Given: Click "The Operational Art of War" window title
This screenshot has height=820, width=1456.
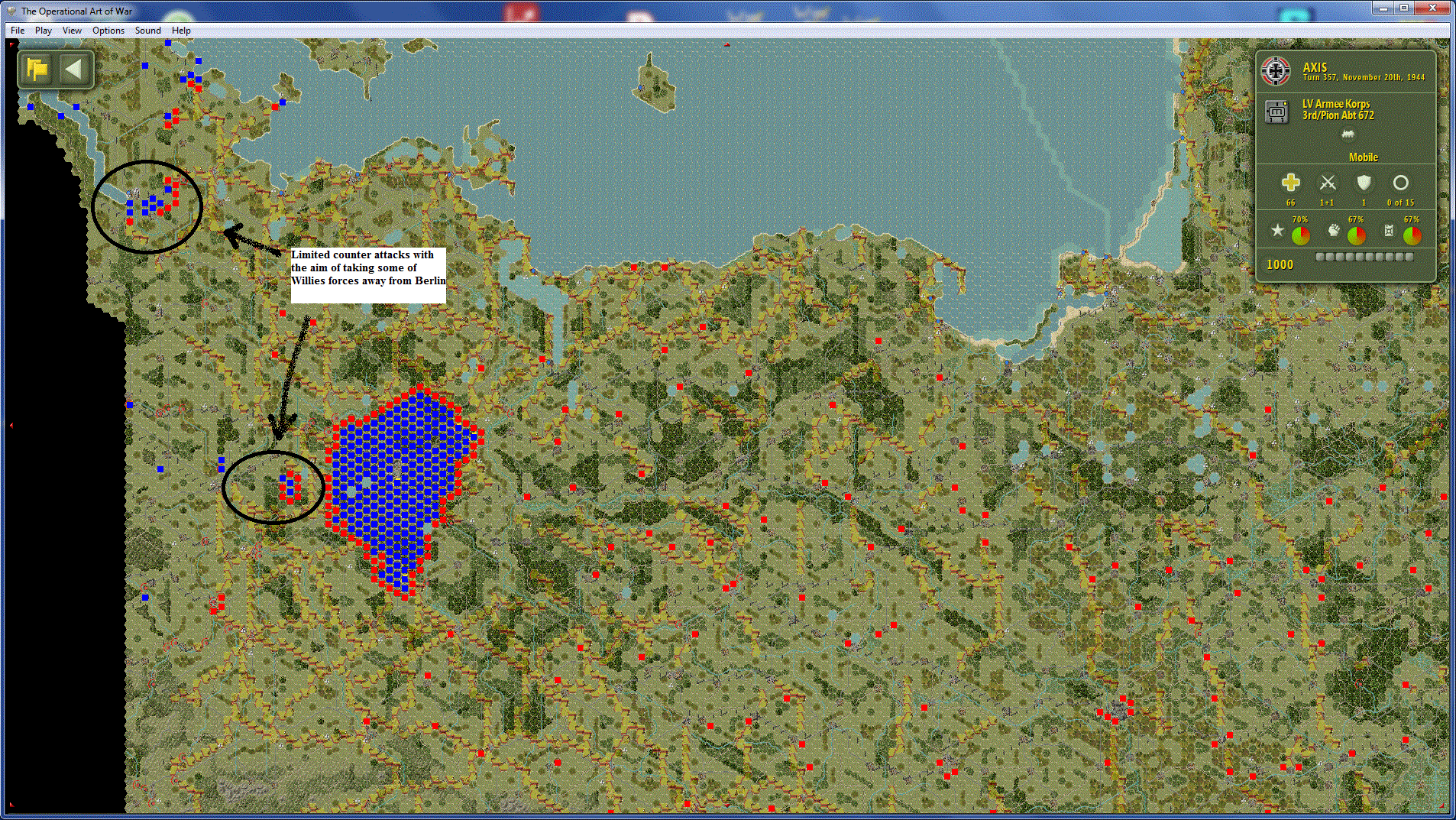Looking at the screenshot, I should (x=77, y=11).
